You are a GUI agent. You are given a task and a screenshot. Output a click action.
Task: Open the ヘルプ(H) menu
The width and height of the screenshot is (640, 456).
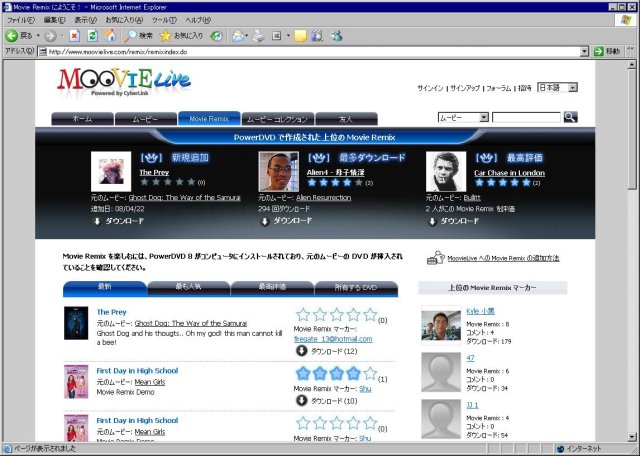[198, 20]
